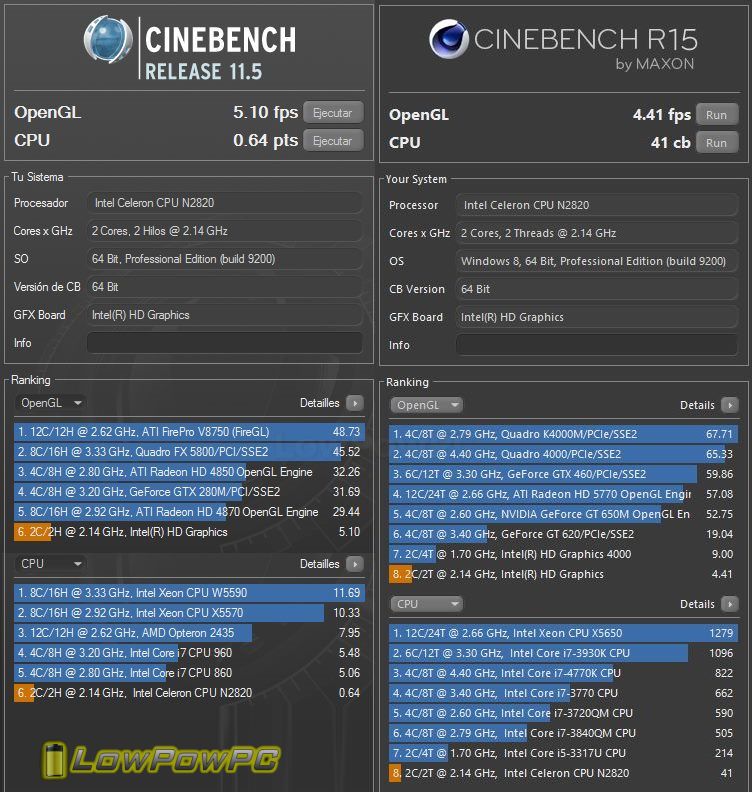The height and width of the screenshot is (792, 752).
Task: Select the ATI Radeon HD 4870 OpenGL Engine row
Action: click(x=189, y=512)
